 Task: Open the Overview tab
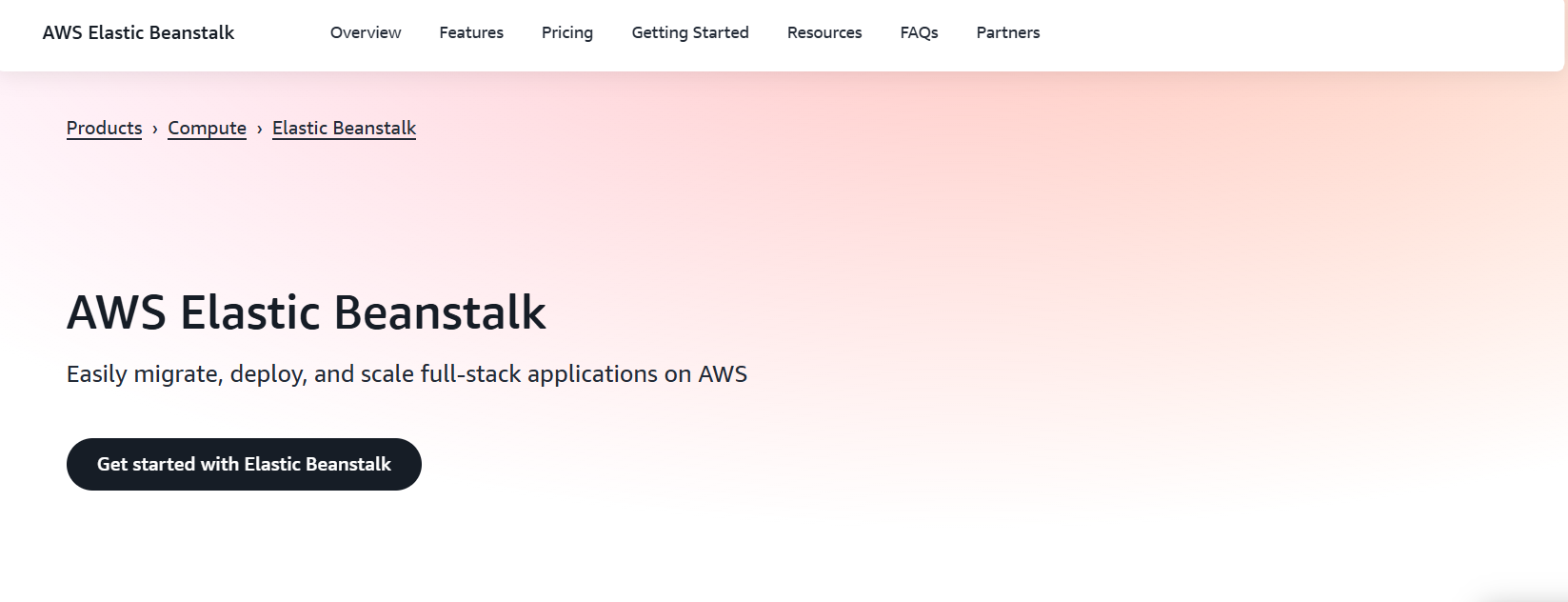(366, 32)
